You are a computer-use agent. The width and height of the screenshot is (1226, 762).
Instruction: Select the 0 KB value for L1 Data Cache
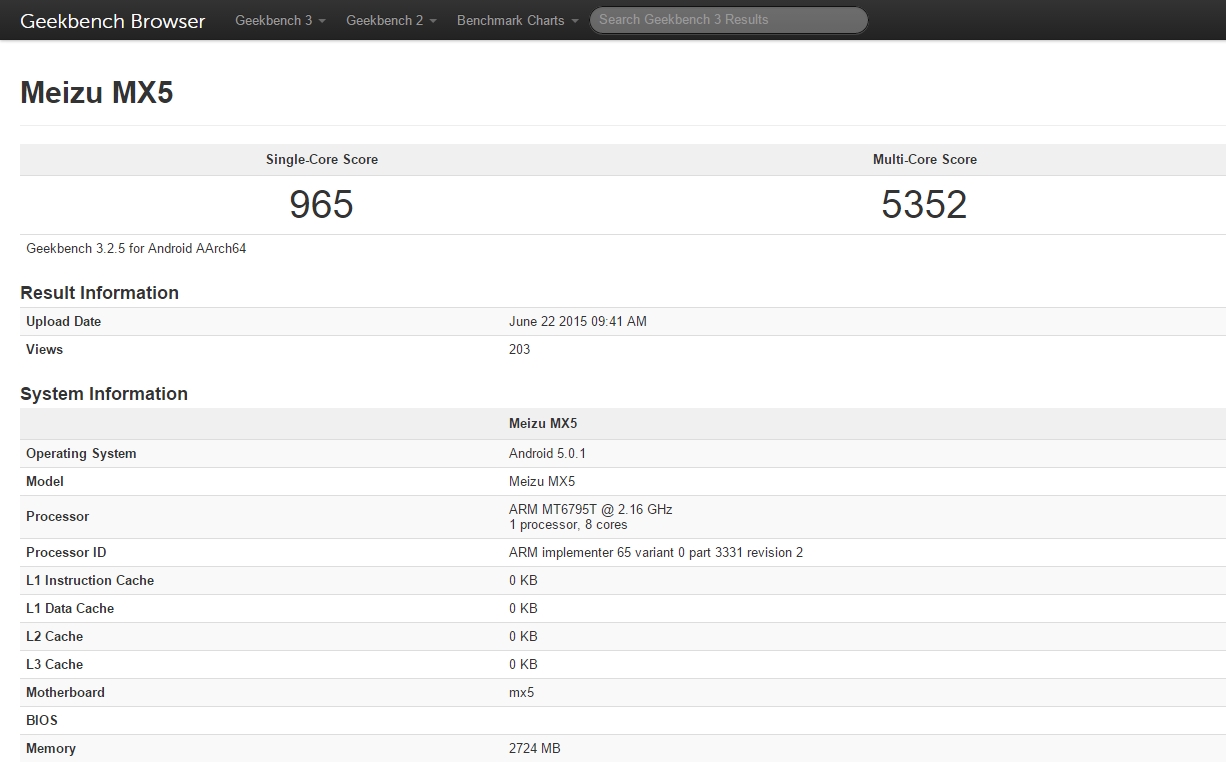coord(523,608)
